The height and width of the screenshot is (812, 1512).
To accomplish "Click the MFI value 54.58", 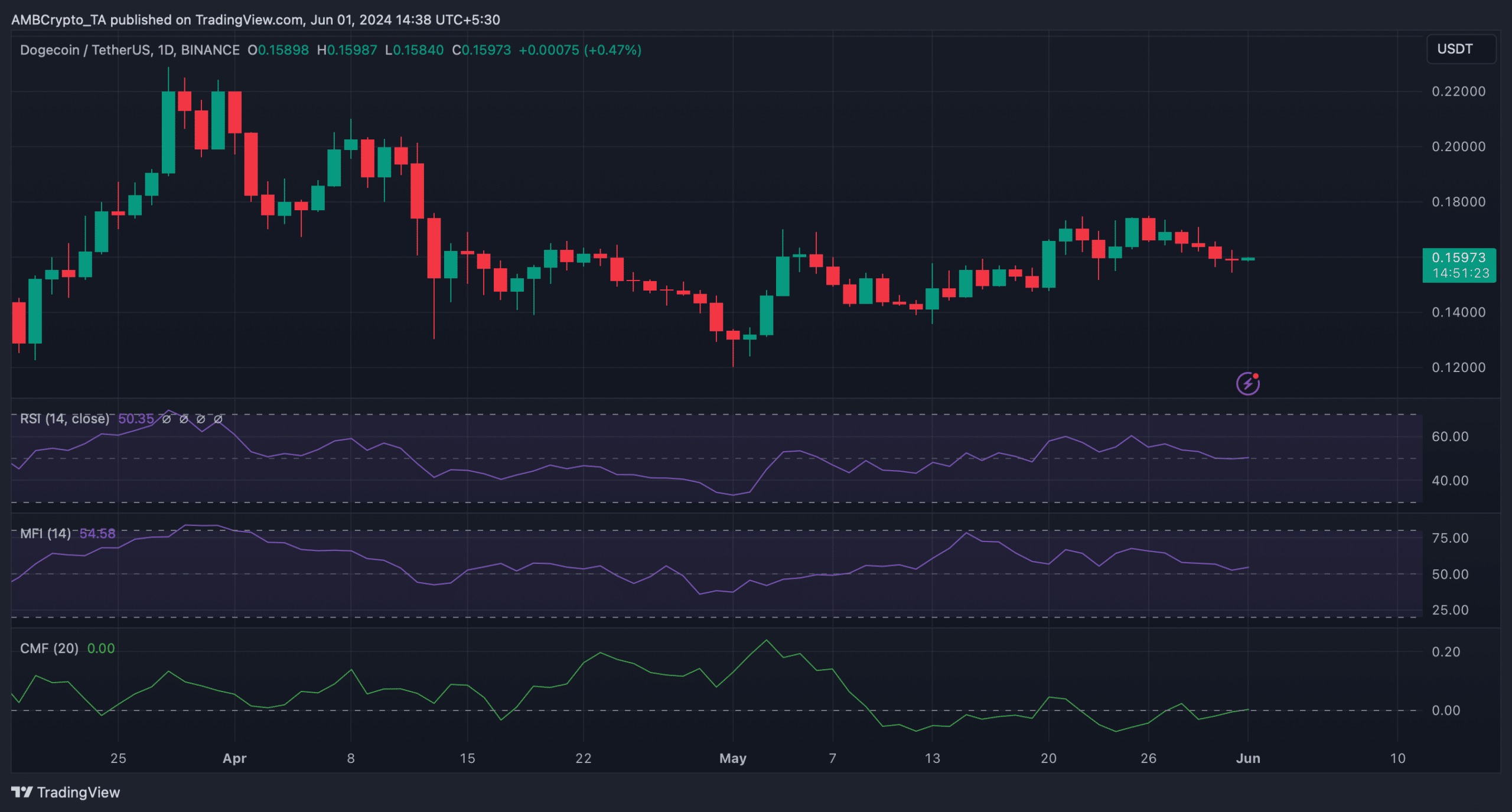I will (97, 533).
